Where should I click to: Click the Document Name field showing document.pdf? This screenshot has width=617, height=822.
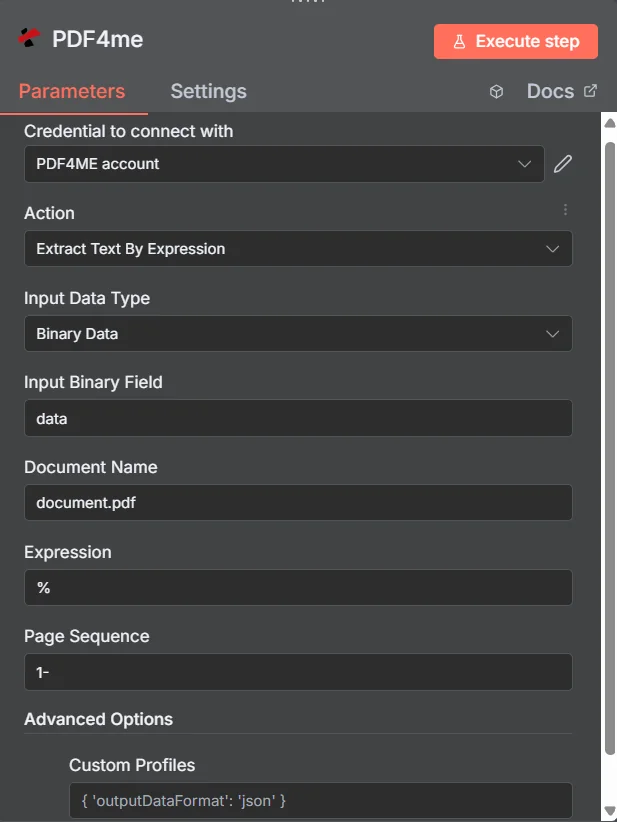(x=298, y=502)
